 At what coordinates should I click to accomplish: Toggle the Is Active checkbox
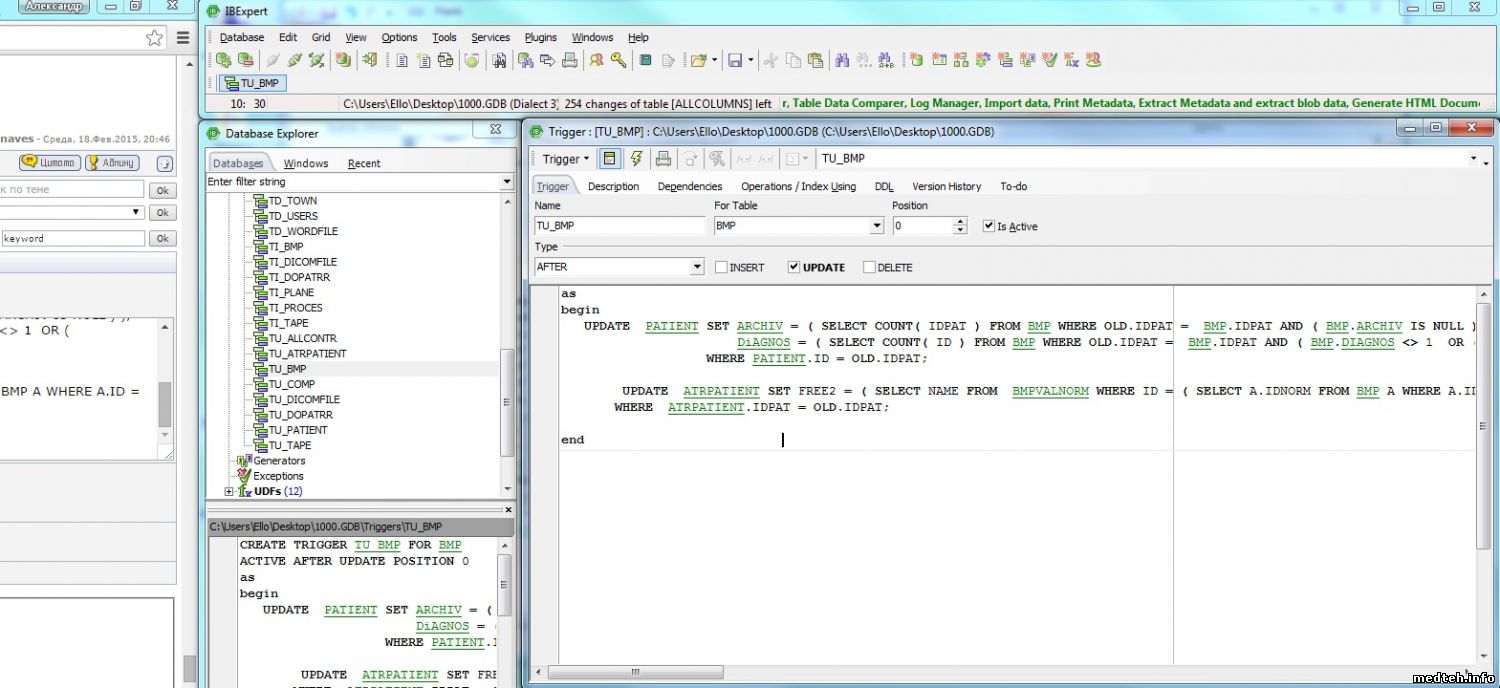[989, 227]
